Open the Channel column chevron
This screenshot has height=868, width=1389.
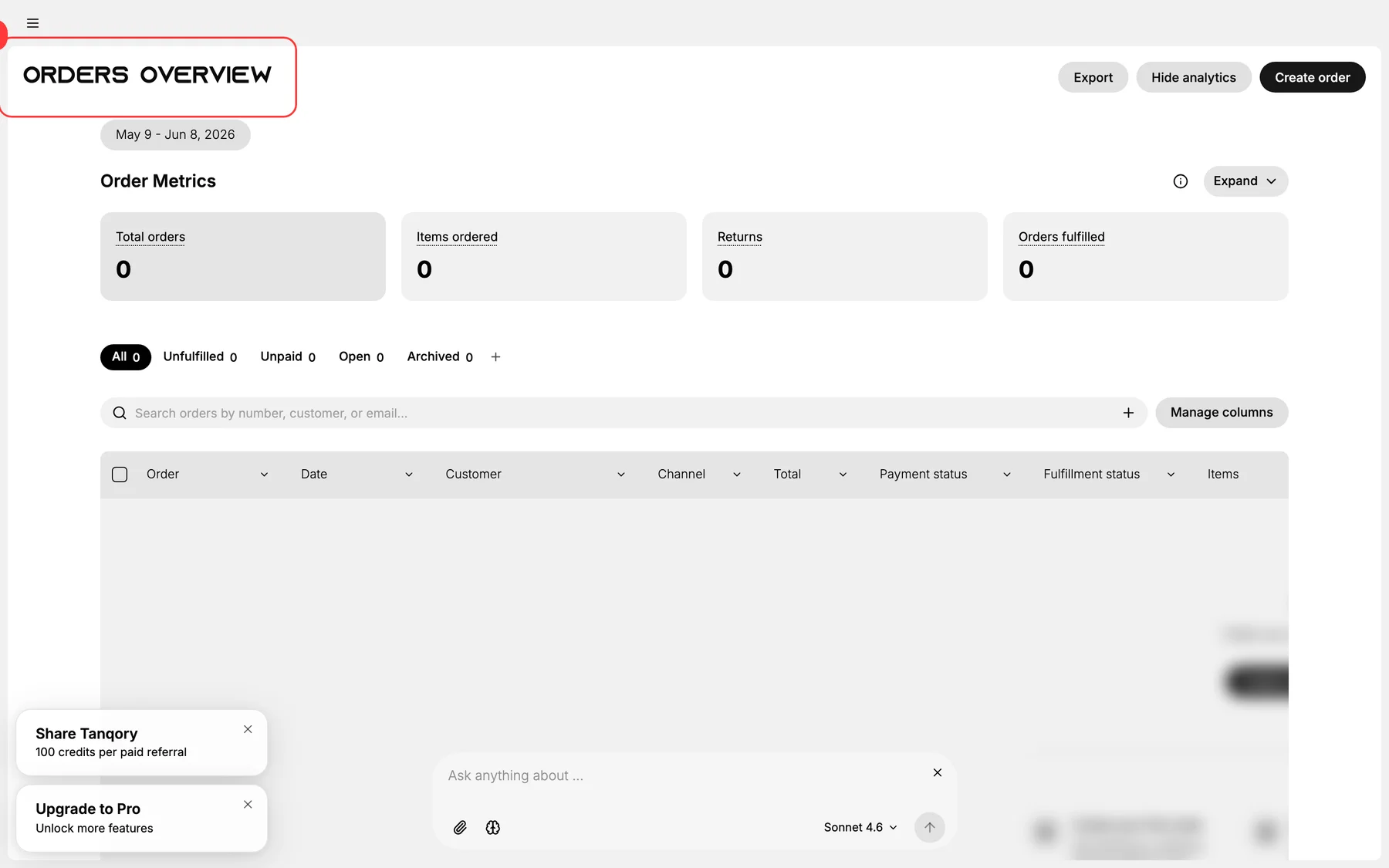pyautogui.click(x=736, y=475)
